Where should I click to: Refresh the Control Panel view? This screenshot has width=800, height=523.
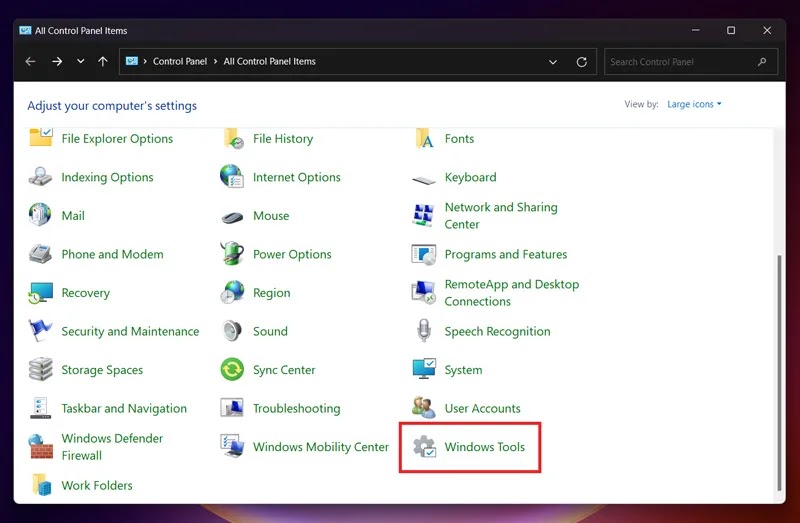coord(582,62)
